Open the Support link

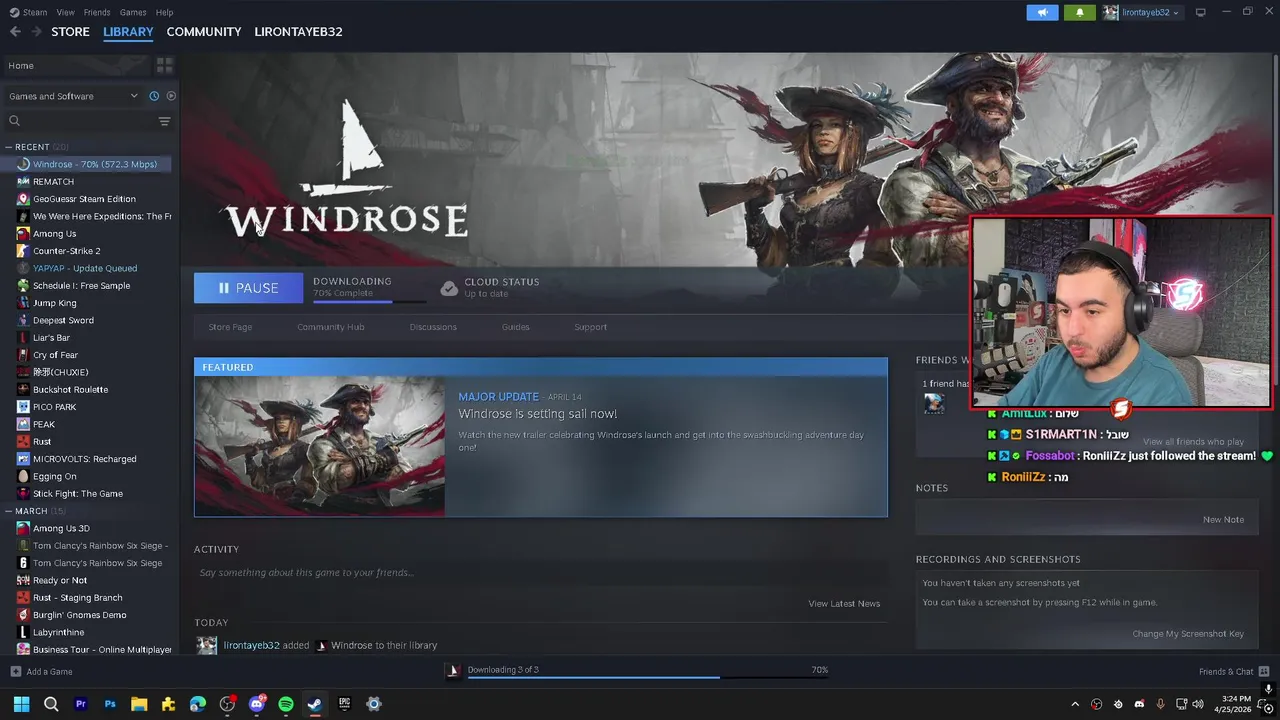pos(590,327)
